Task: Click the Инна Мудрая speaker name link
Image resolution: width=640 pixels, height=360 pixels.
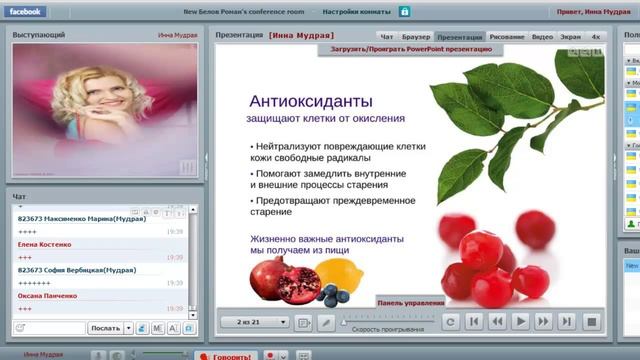Action: 178,35
